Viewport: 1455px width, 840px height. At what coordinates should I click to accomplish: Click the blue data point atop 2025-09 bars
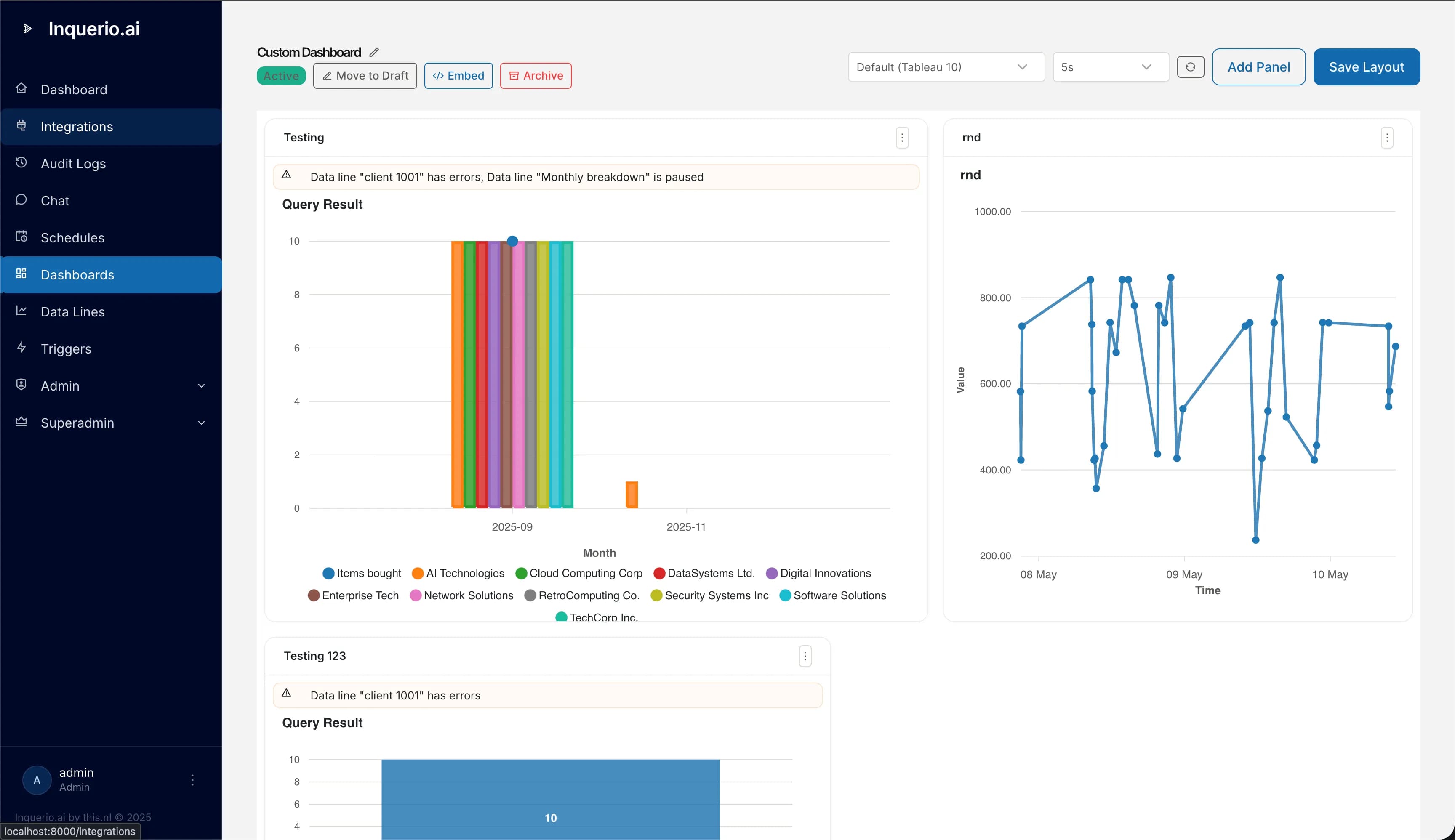(x=512, y=241)
